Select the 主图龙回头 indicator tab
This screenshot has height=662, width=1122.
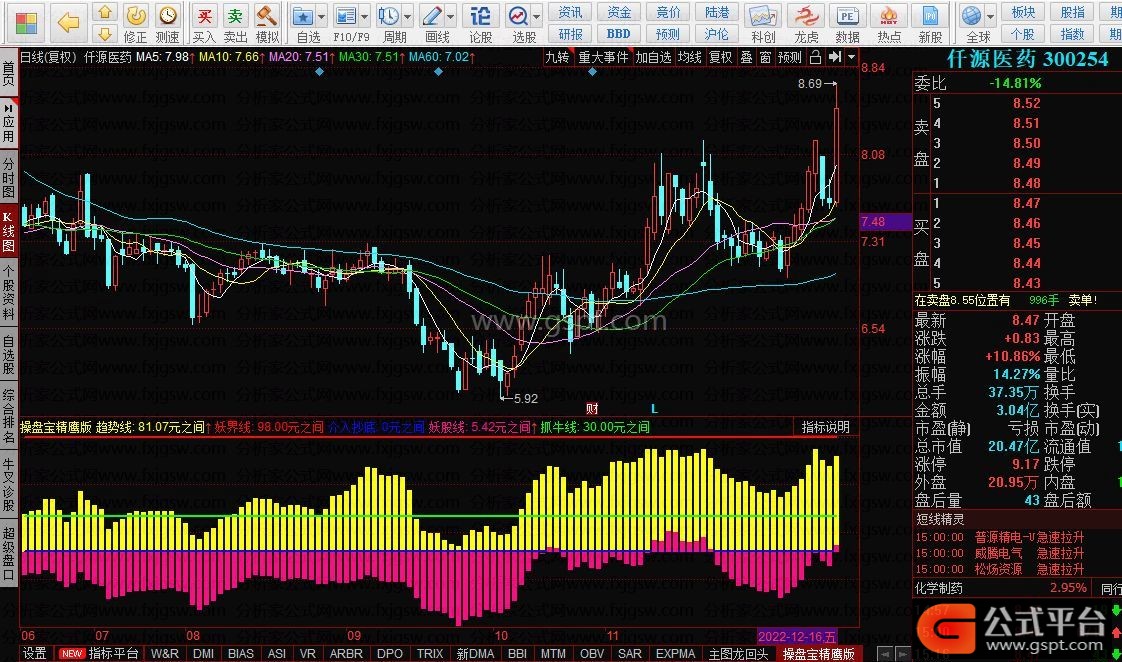[x=738, y=653]
